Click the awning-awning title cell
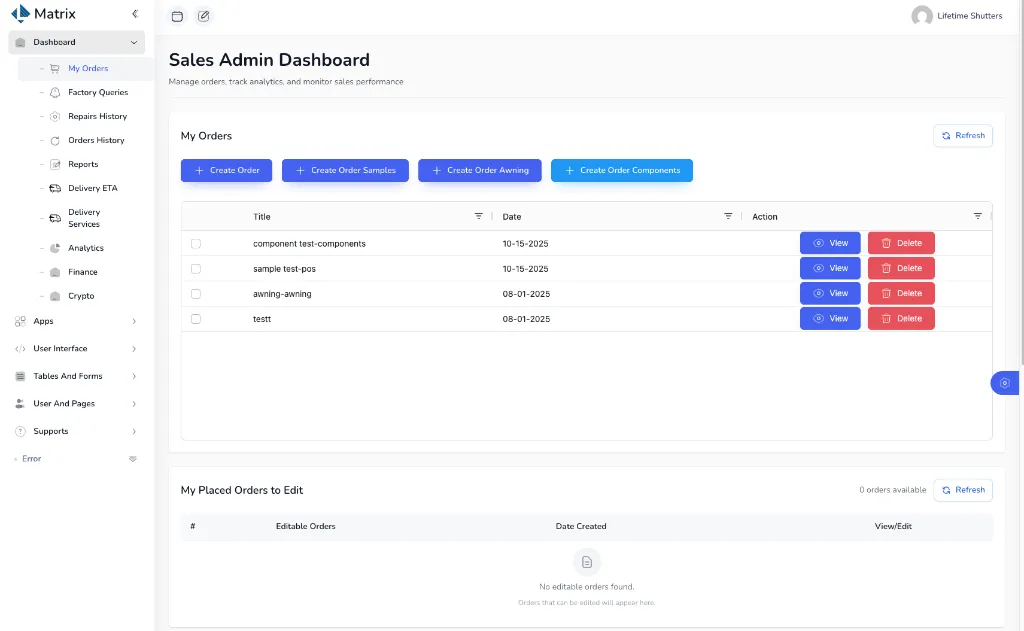 [x=282, y=294]
